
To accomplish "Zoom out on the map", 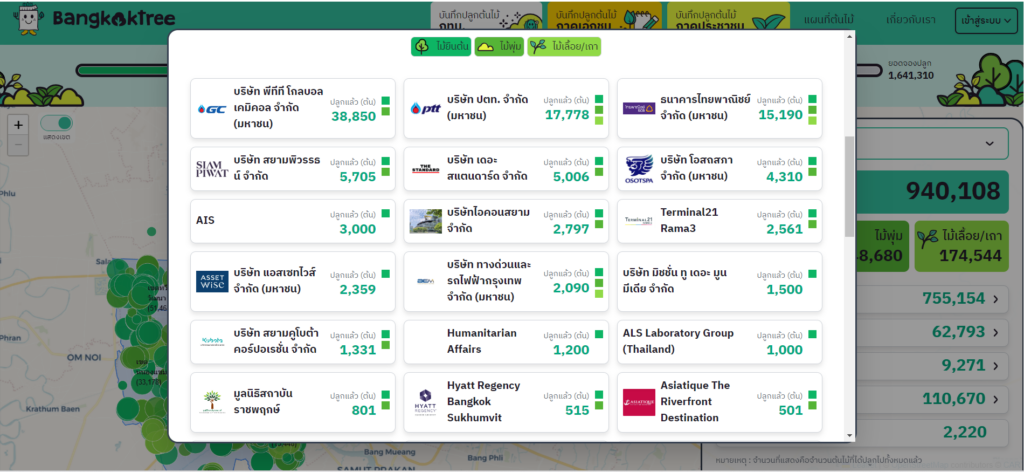I will (x=18, y=144).
